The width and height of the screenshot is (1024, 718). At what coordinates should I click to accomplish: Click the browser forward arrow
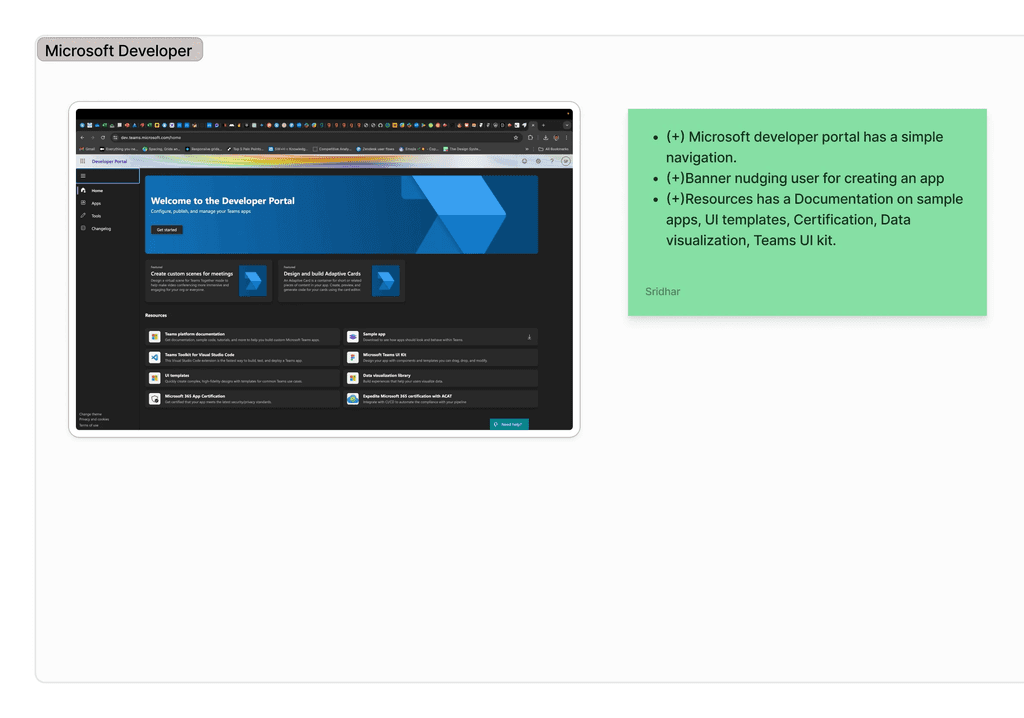(93, 137)
